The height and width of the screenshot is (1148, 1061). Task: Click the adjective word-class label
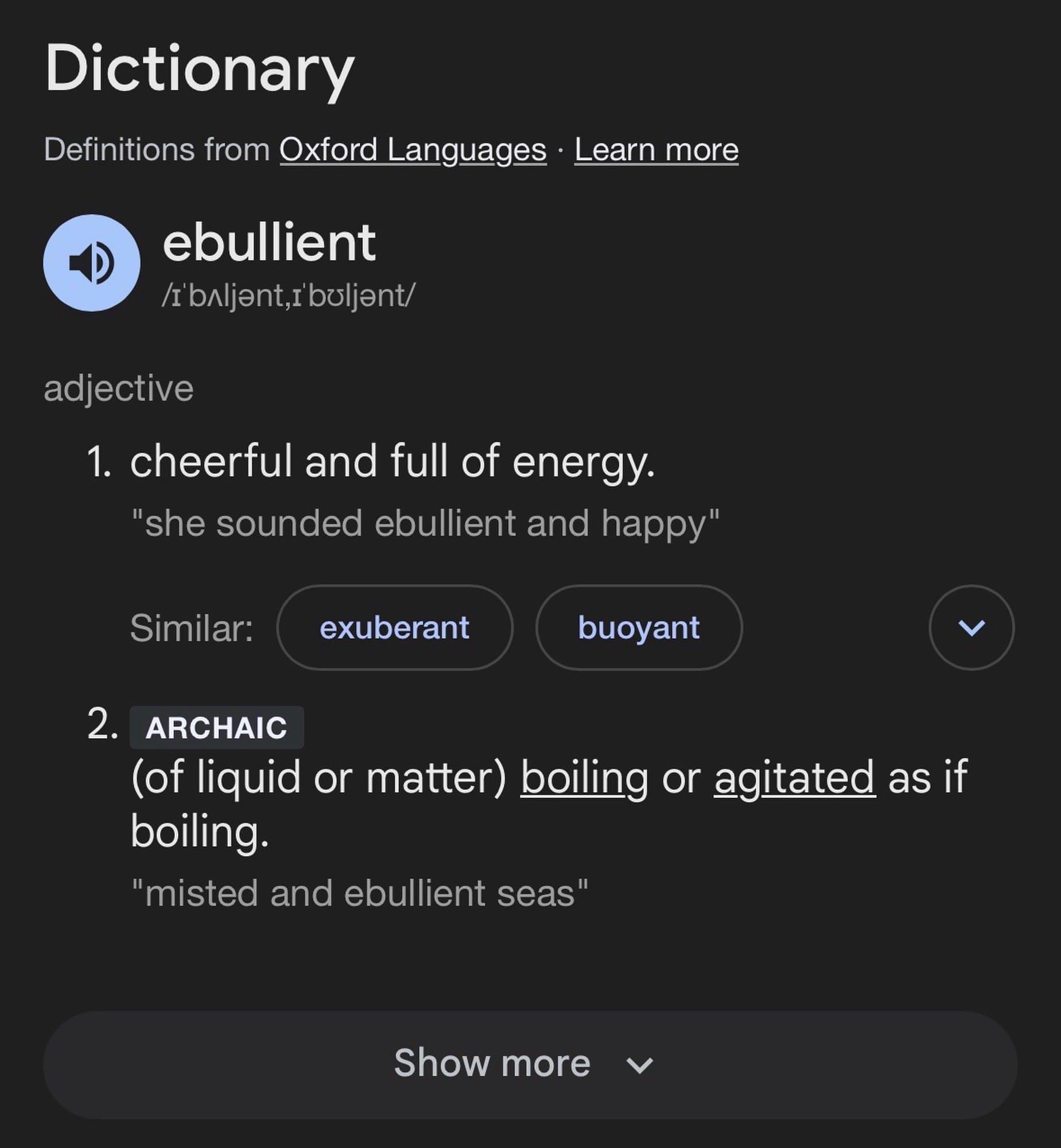pos(118,387)
